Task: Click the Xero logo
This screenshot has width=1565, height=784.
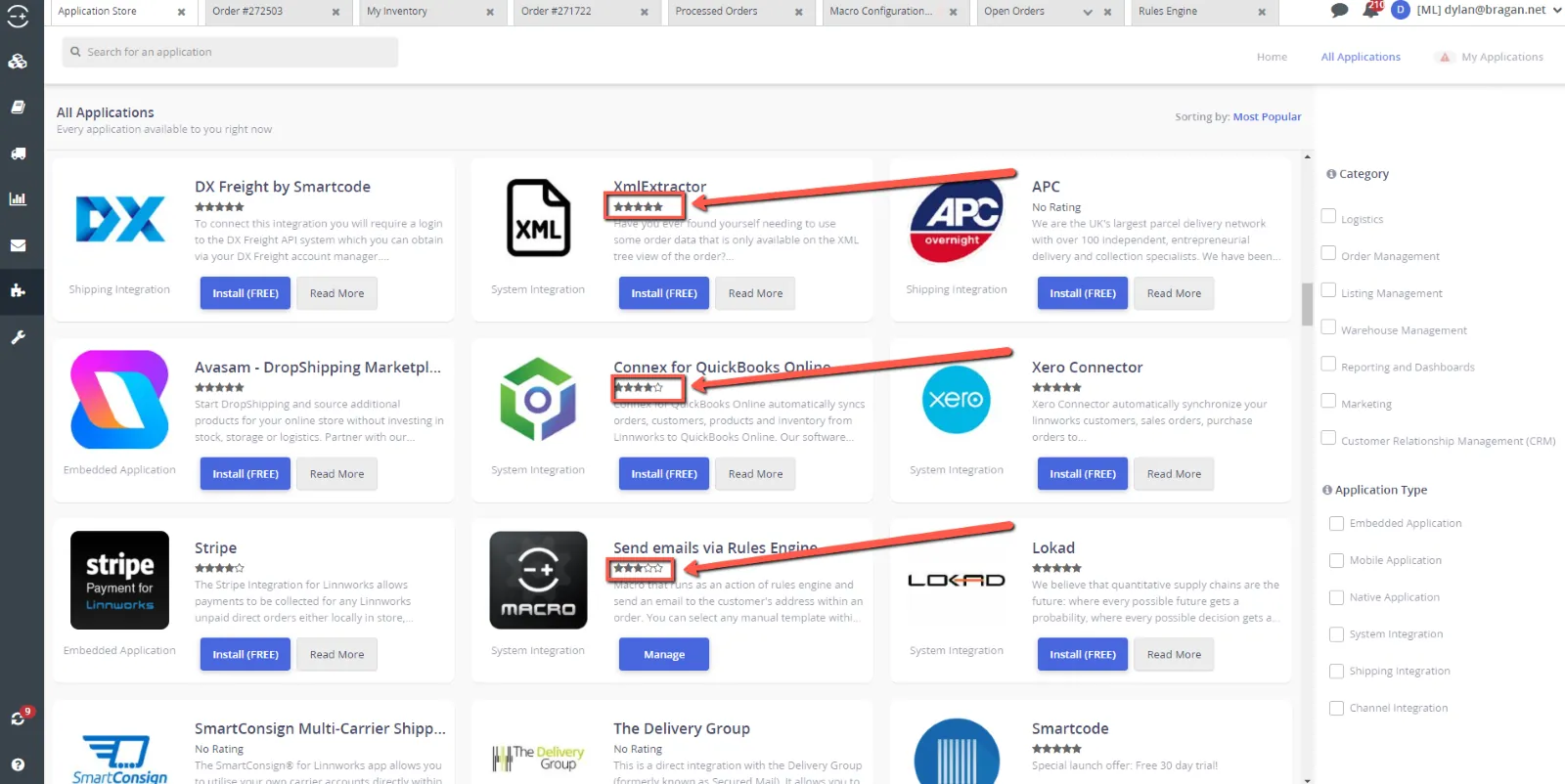Action: coord(957,399)
